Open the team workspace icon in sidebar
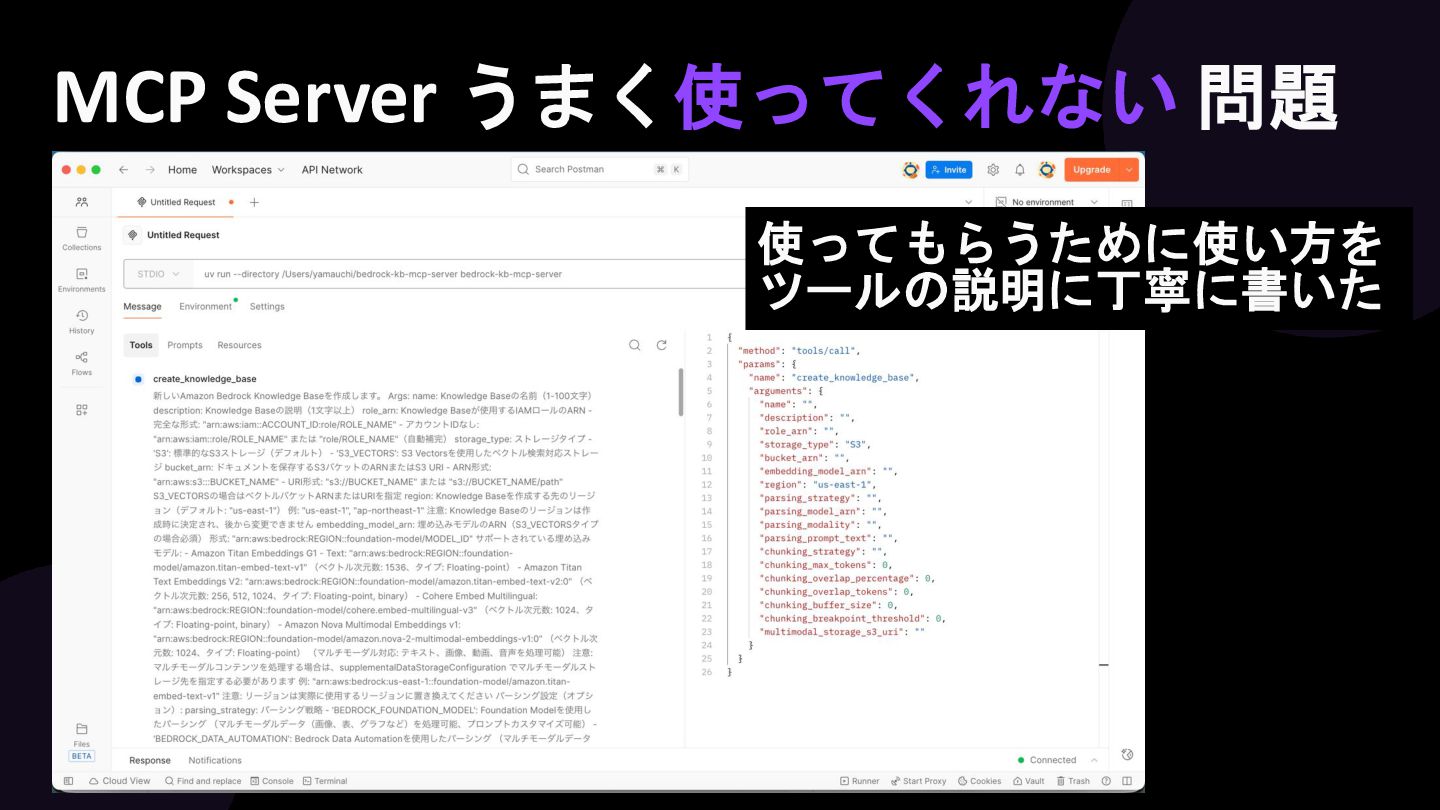The height and width of the screenshot is (810, 1440). (81, 202)
